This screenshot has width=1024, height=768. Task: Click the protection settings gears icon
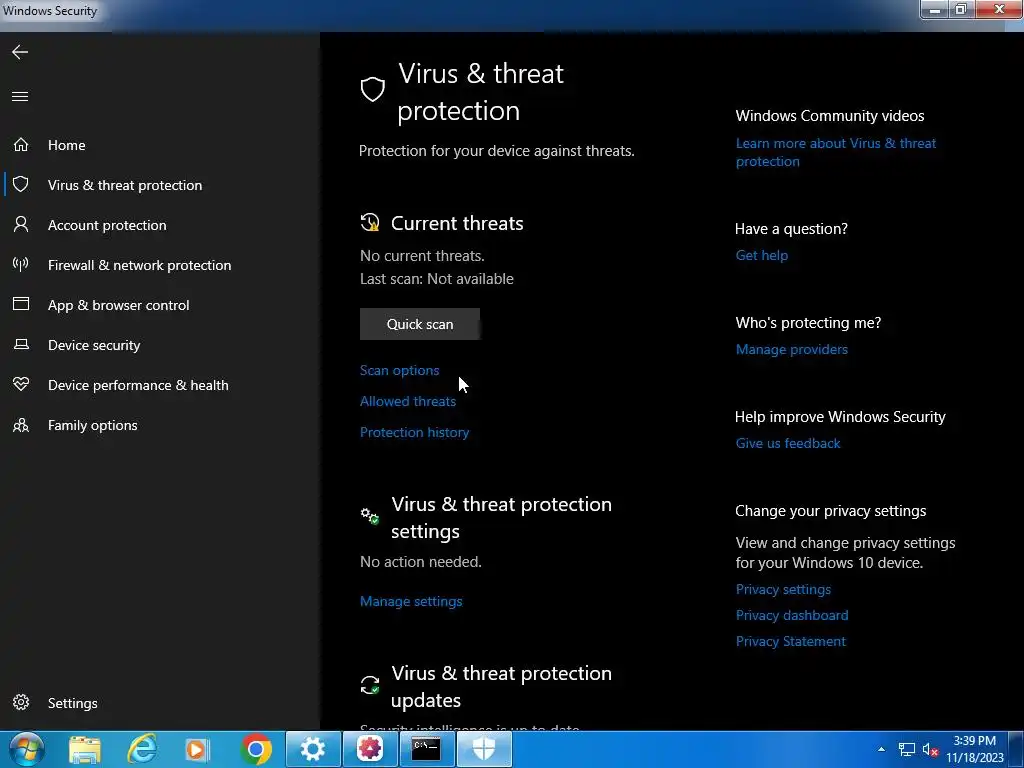click(370, 516)
